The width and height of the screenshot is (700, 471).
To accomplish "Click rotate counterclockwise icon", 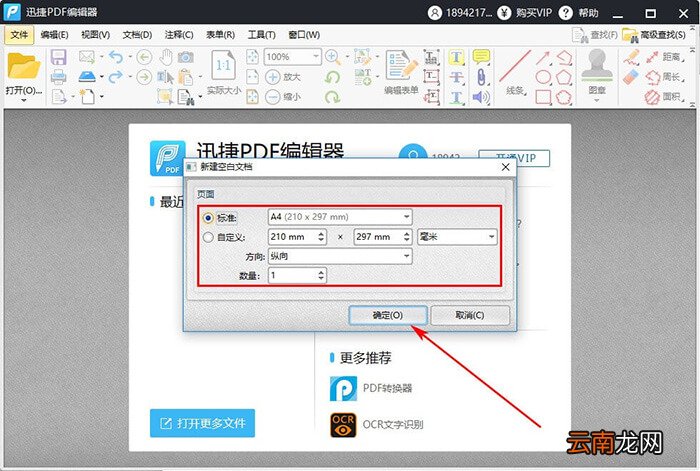I will click(332, 77).
